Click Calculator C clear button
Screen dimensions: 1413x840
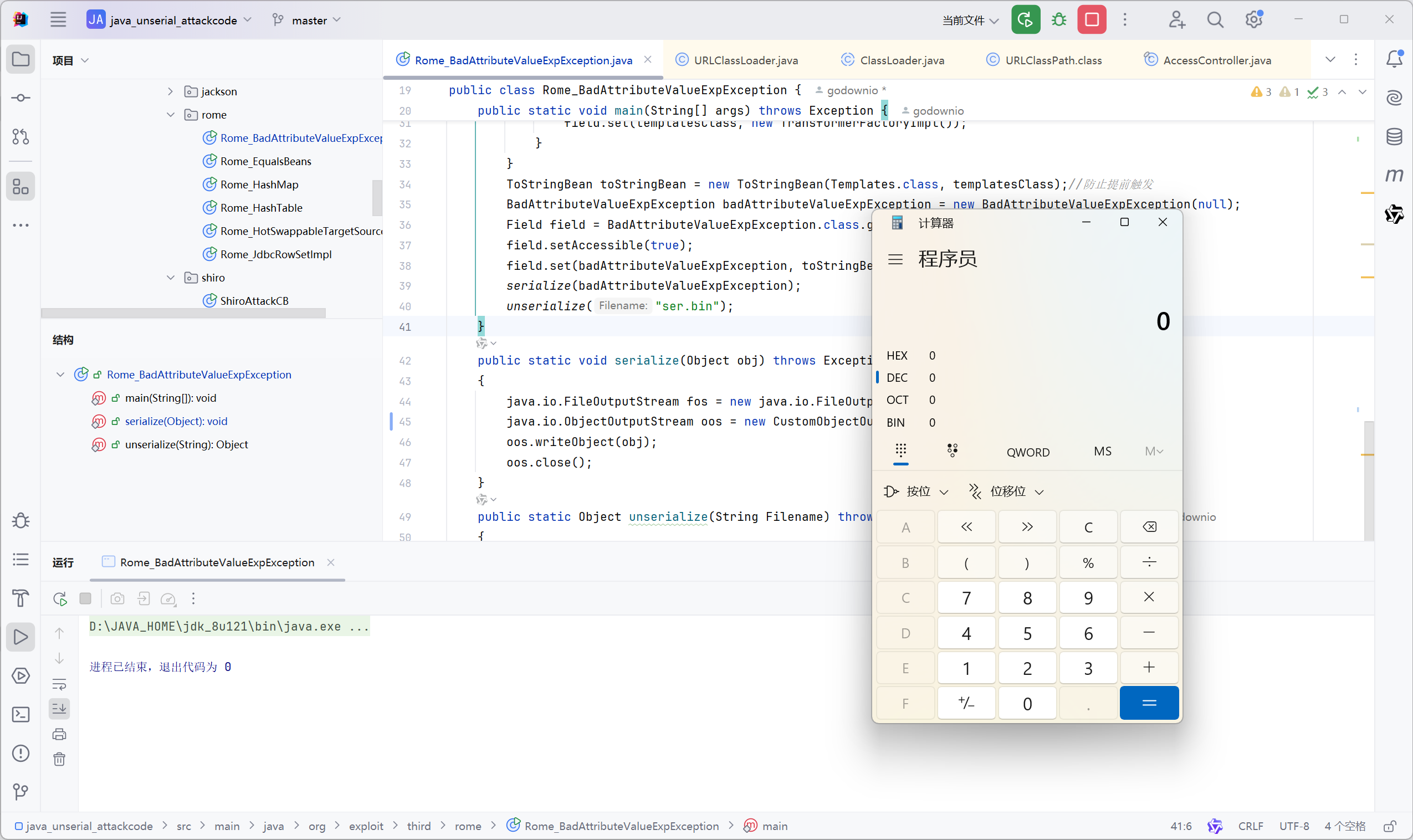coord(1088,527)
